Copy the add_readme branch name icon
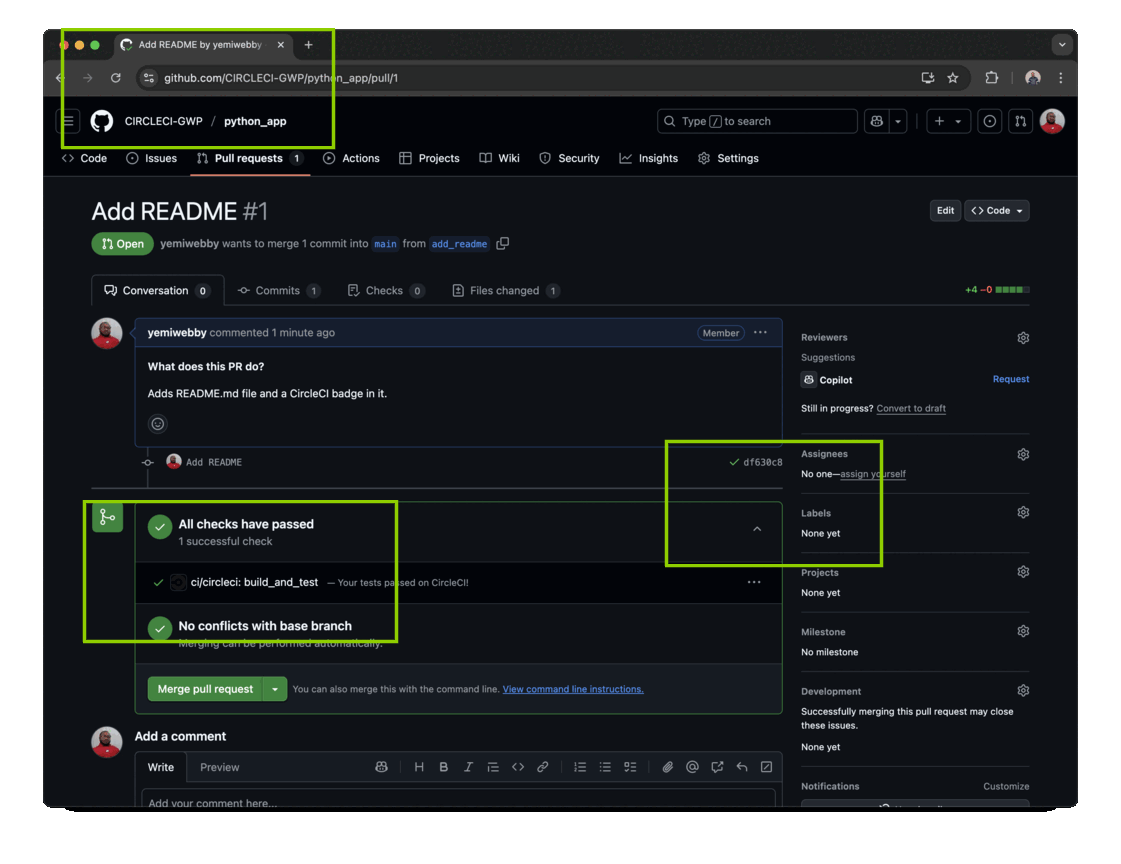The height and width of the screenshot is (864, 1121). tap(503, 243)
